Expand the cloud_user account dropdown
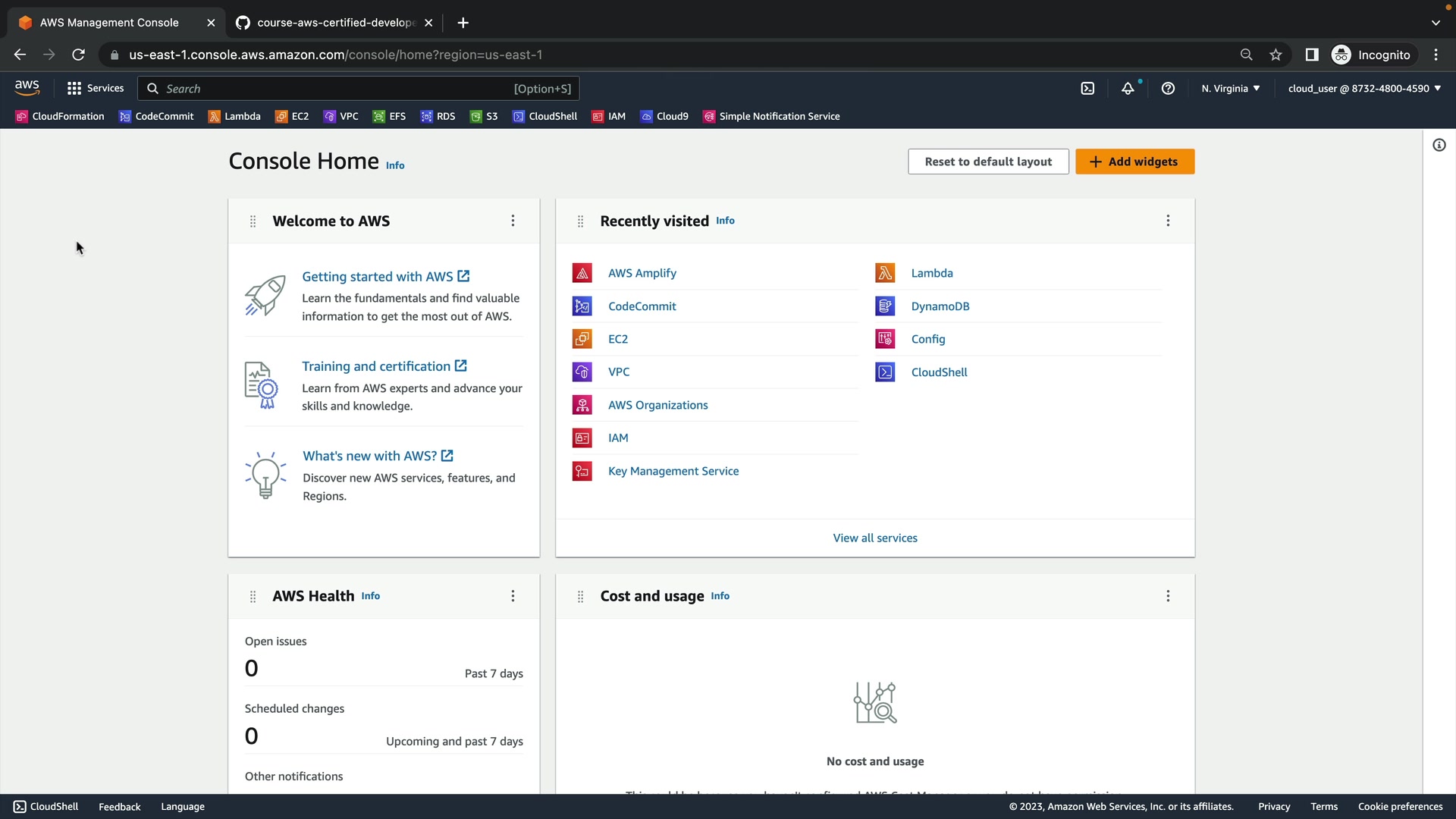The height and width of the screenshot is (819, 1456). (x=1363, y=89)
